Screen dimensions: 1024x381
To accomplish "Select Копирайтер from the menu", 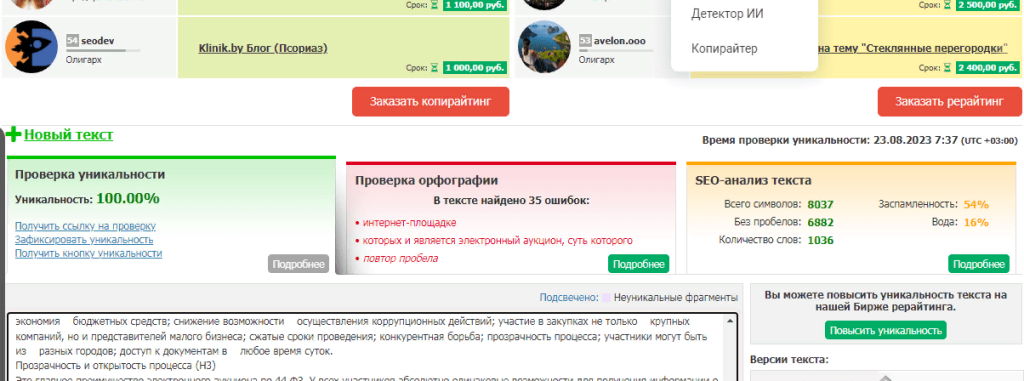I will pos(724,48).
